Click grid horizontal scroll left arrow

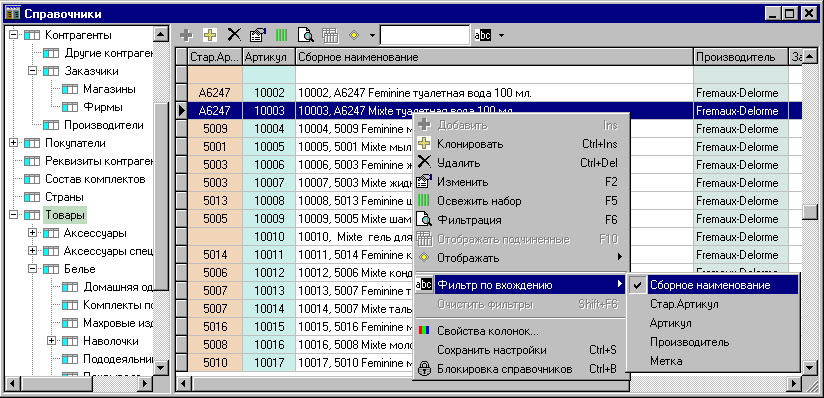(x=182, y=384)
